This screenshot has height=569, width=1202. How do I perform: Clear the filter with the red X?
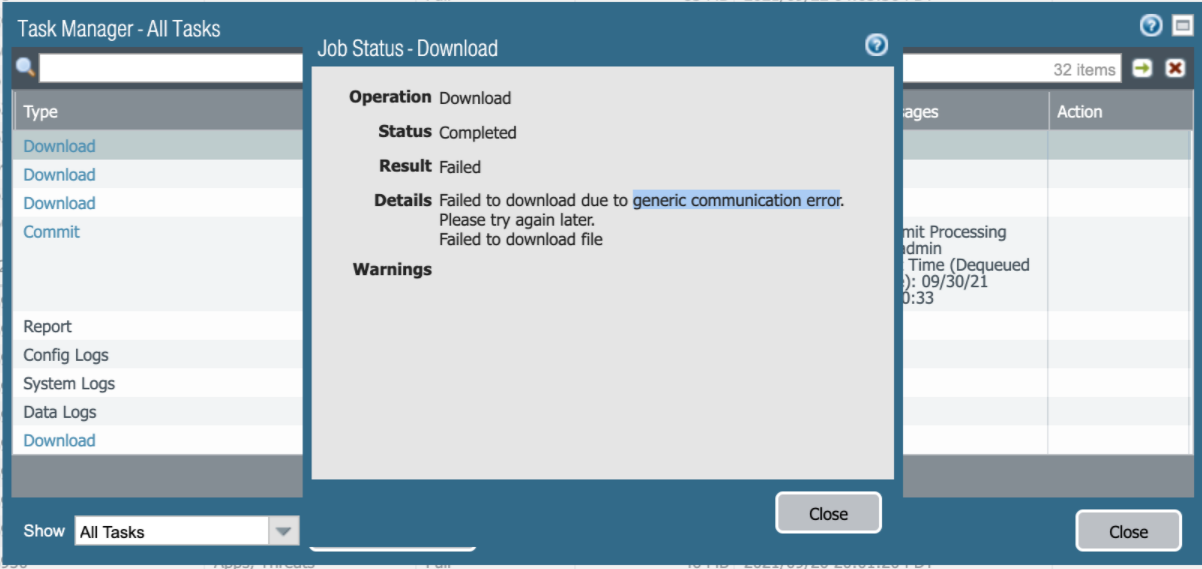tap(1175, 68)
